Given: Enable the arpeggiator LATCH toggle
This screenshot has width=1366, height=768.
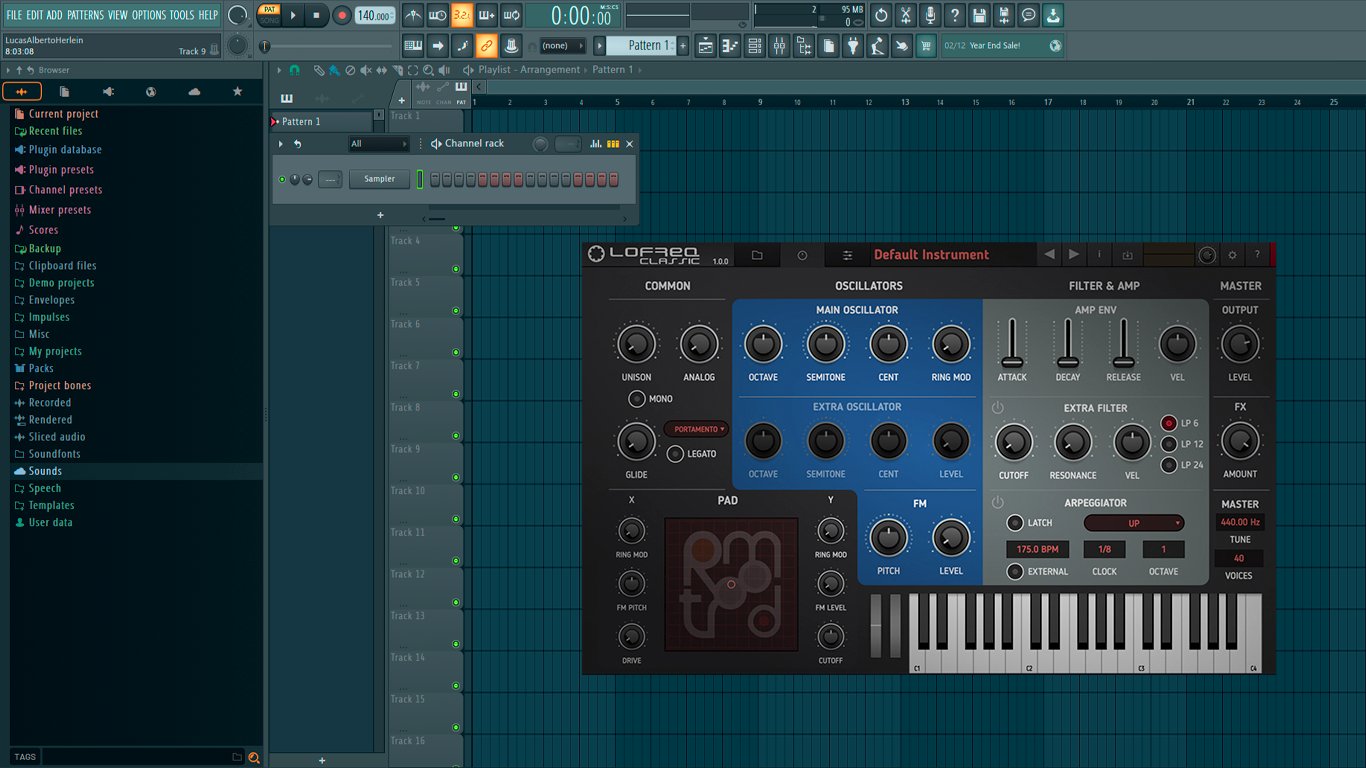Looking at the screenshot, I should coord(1015,523).
